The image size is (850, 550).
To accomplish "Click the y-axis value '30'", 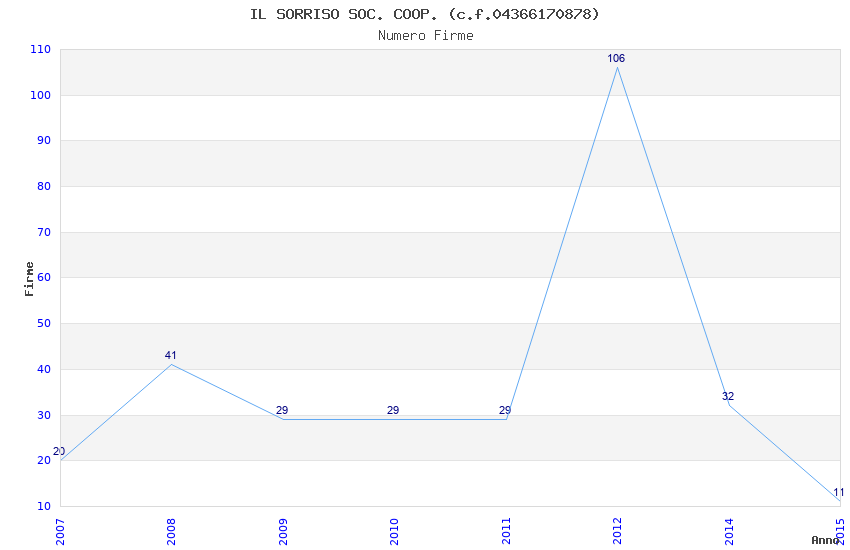I will [x=44, y=415].
